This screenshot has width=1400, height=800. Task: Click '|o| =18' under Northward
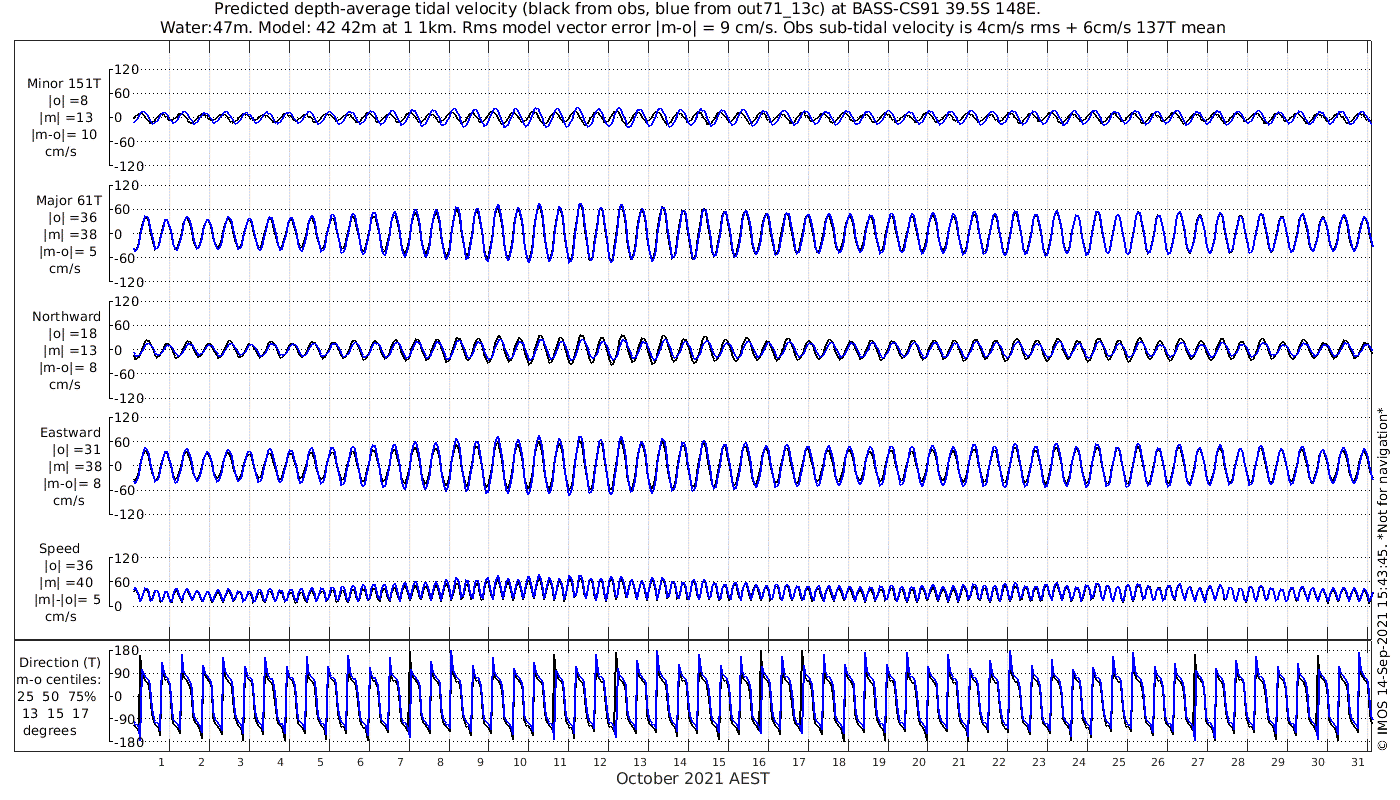coord(72,334)
